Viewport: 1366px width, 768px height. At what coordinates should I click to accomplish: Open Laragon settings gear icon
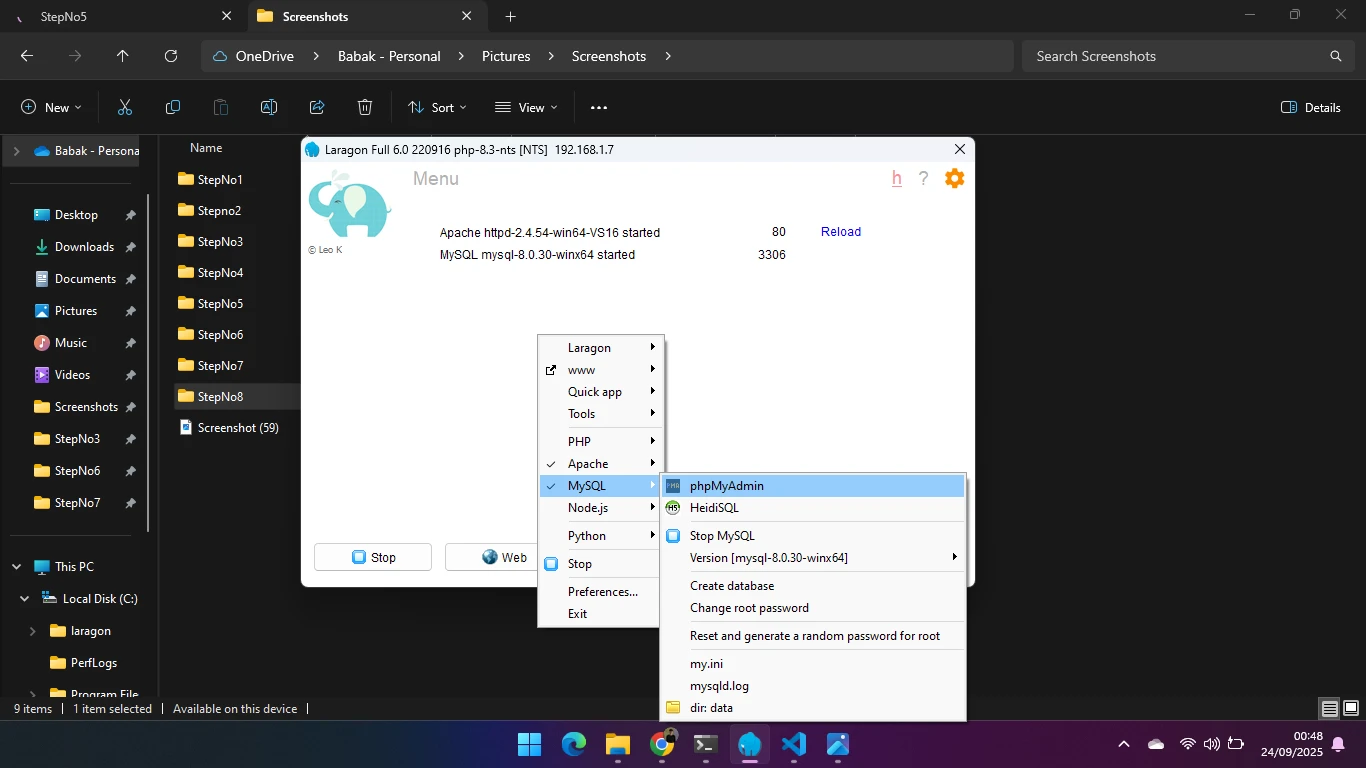pos(954,179)
